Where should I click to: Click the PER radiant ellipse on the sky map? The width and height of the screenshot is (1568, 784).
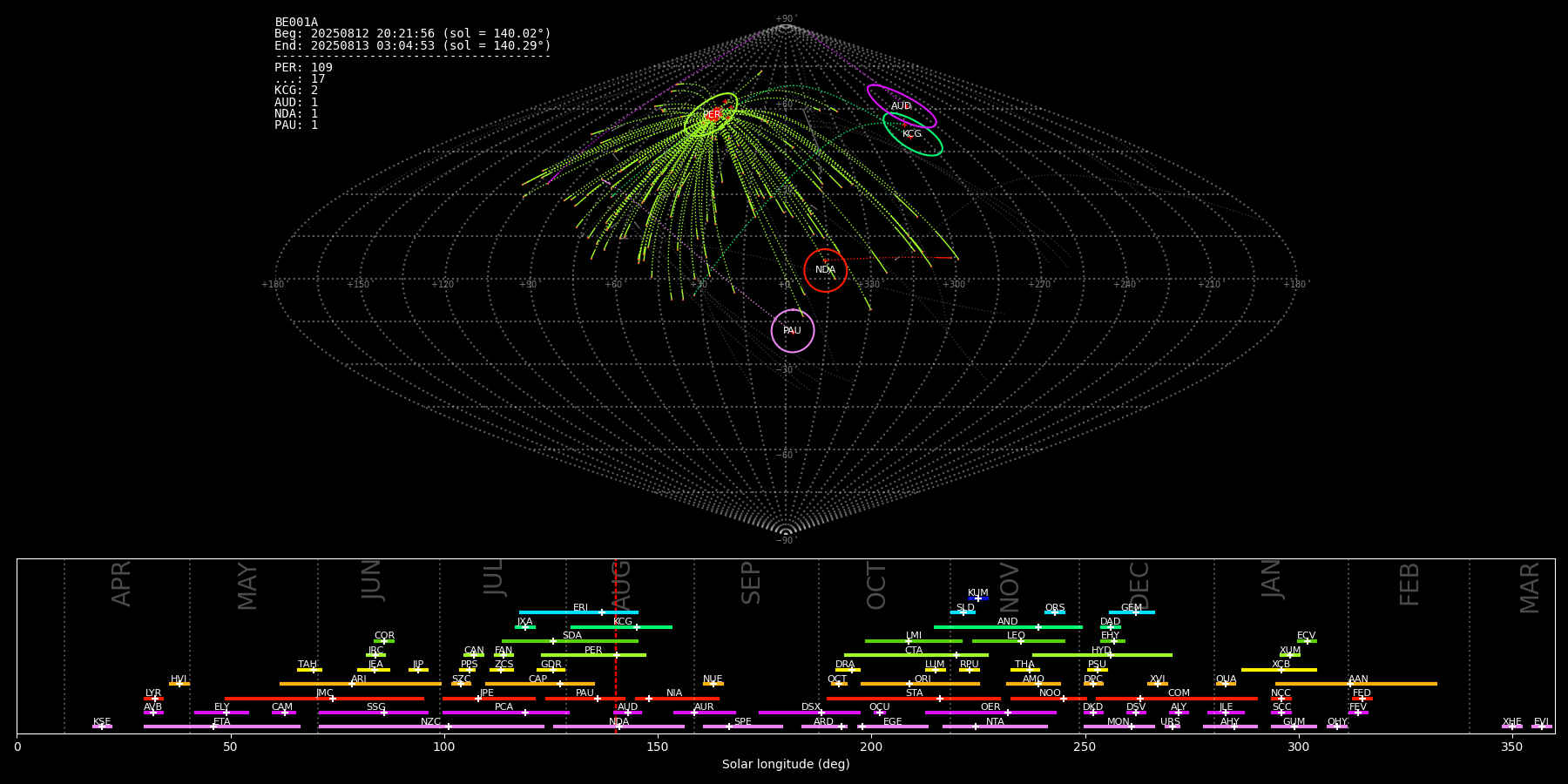click(x=711, y=115)
